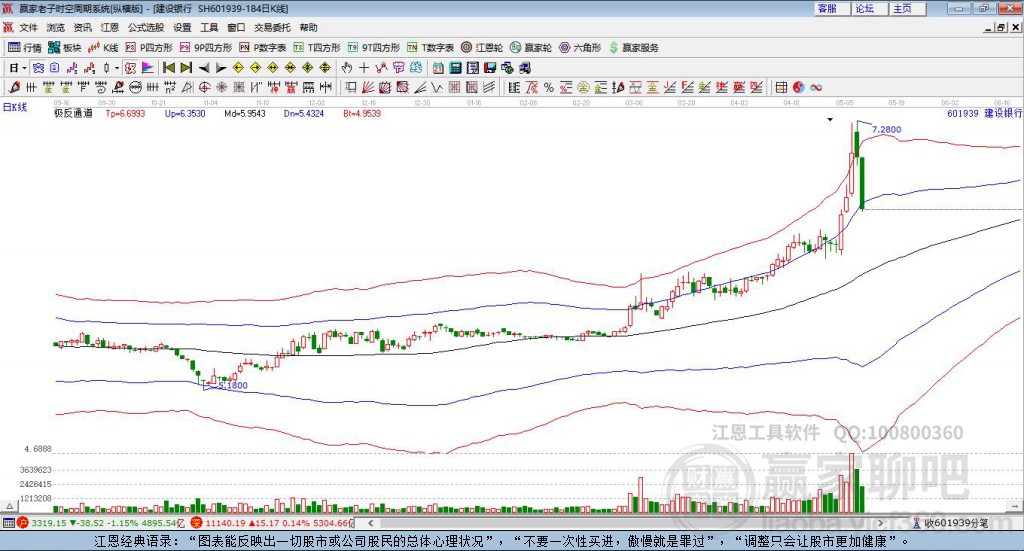The image size is (1024, 551).
Task: Open the 六角形 hexagon tool
Action: (x=580, y=48)
